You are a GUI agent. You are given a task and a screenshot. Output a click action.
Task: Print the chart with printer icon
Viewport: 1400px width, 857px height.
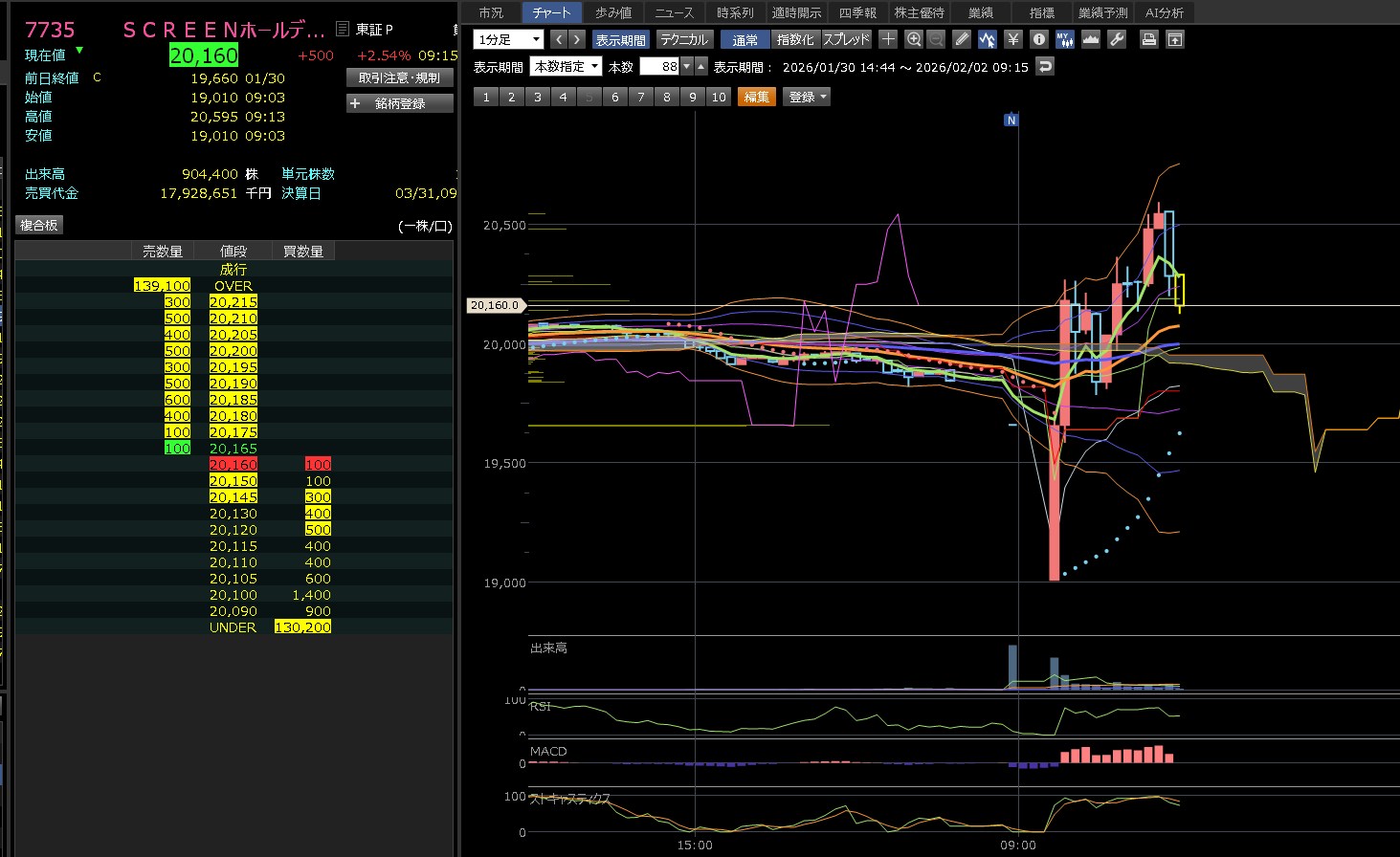(1149, 39)
